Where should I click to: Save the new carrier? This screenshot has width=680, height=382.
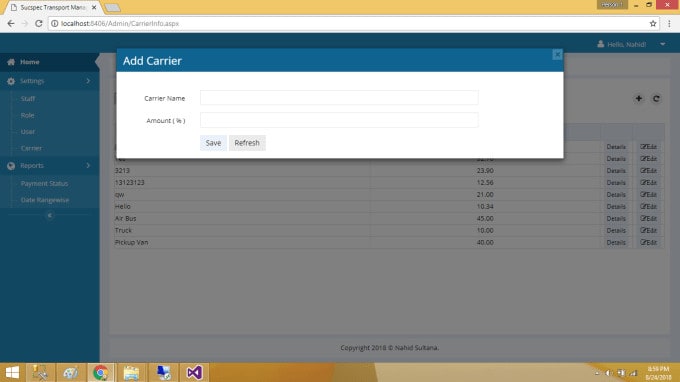(x=213, y=143)
